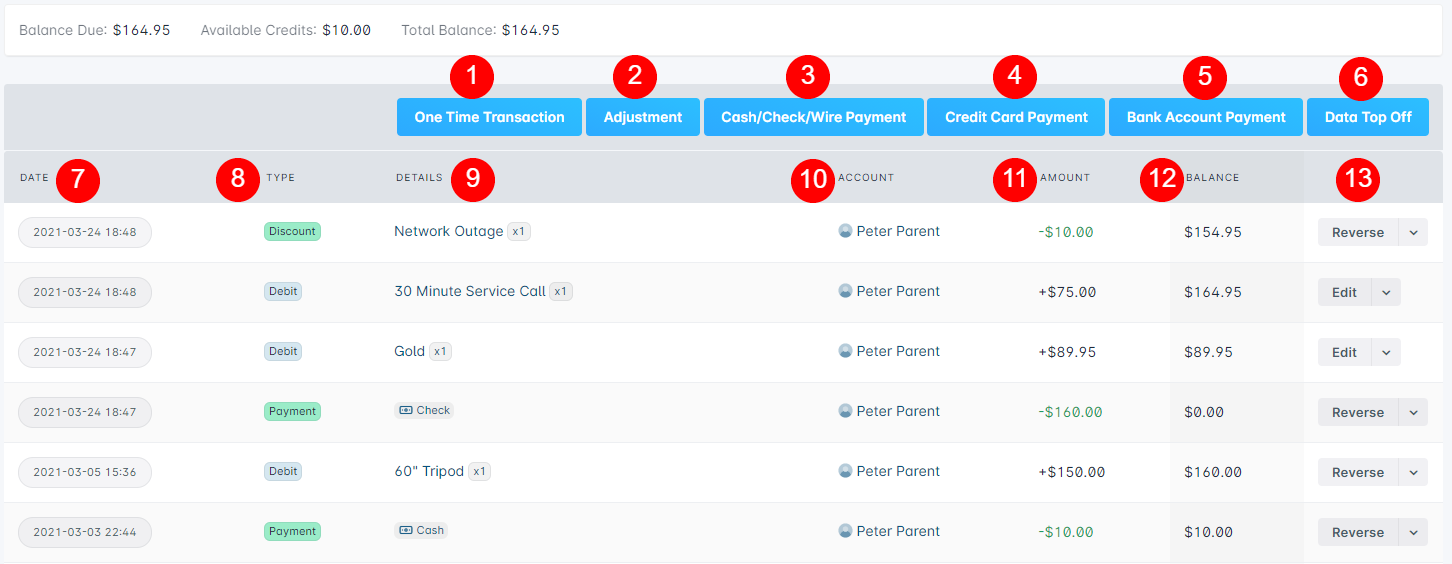This screenshot has width=1452, height=564.
Task: Expand dropdown arrow on Gold row
Action: click(1386, 352)
